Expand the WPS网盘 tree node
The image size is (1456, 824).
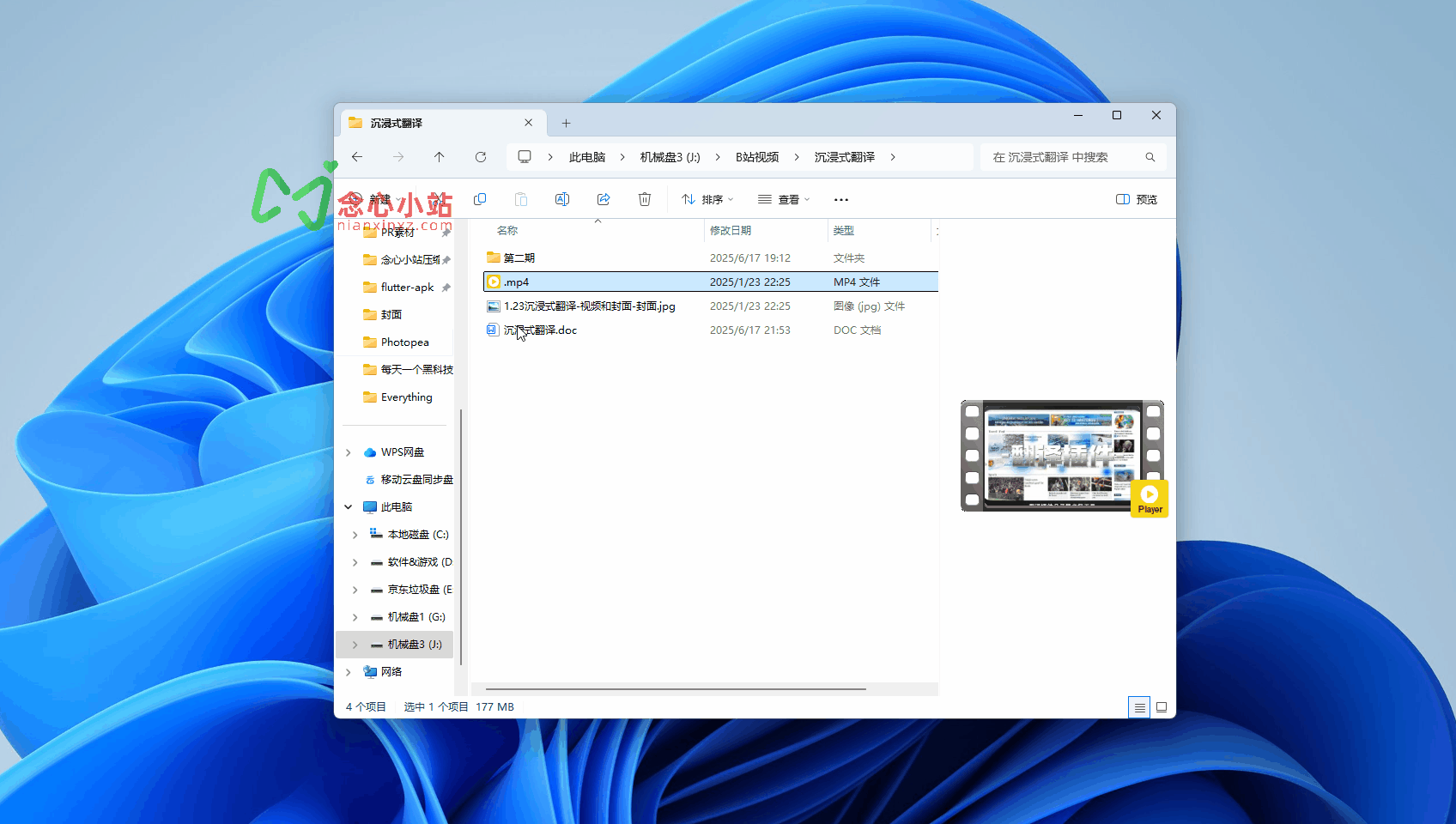[348, 452]
